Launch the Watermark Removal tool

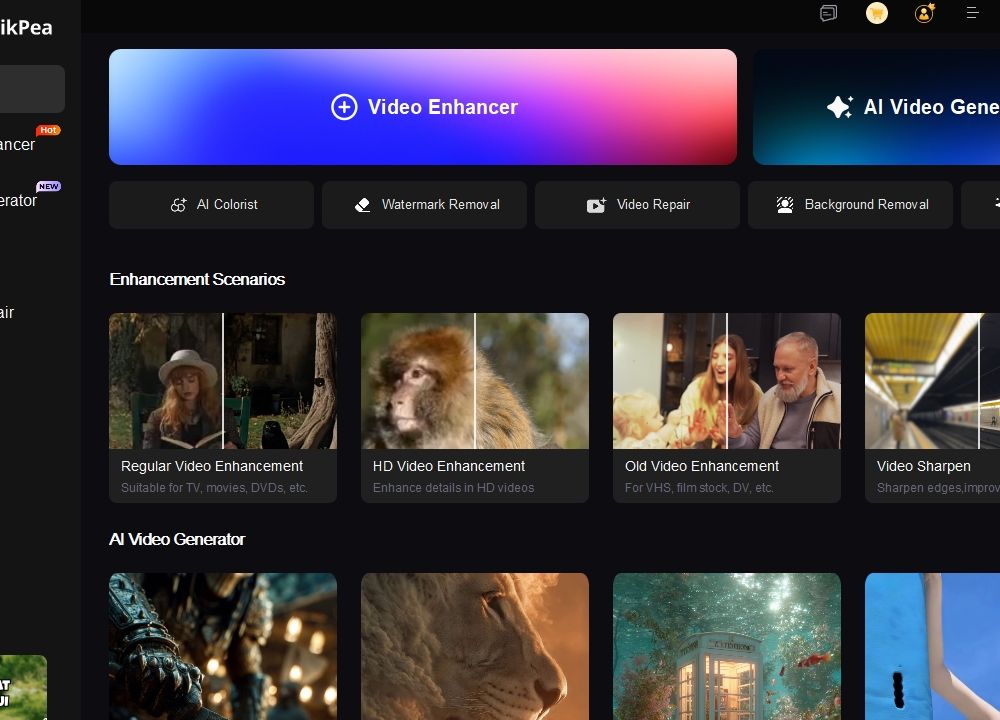tap(424, 205)
